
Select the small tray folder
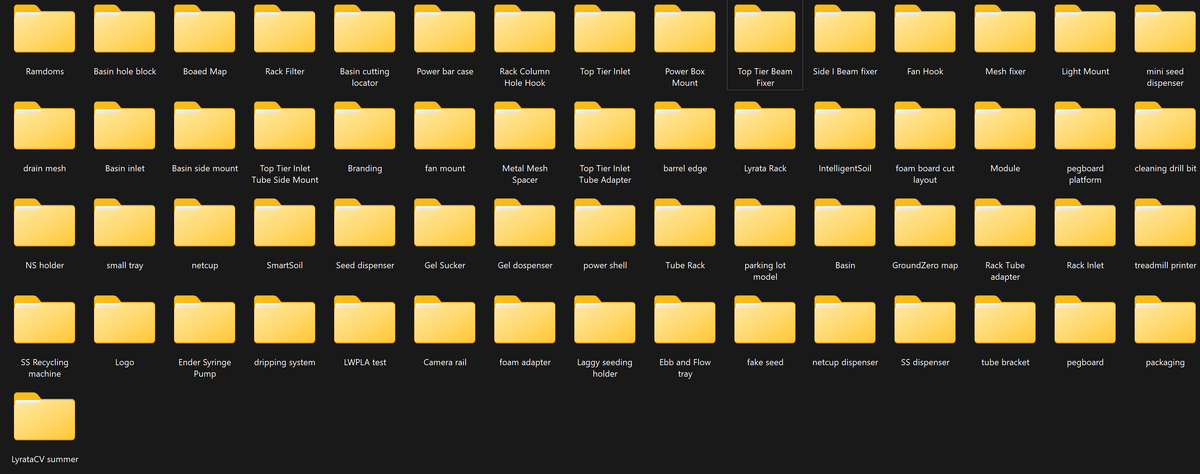point(125,222)
